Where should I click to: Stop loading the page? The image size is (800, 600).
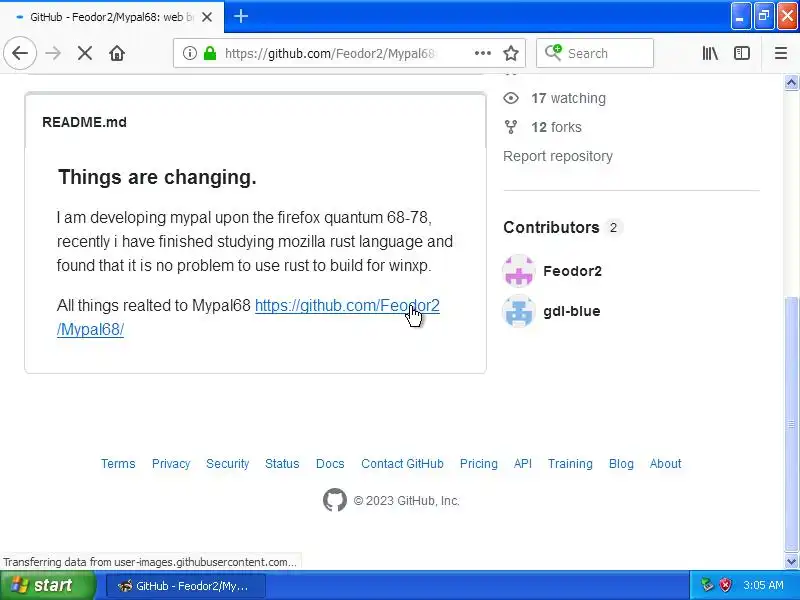point(85,53)
